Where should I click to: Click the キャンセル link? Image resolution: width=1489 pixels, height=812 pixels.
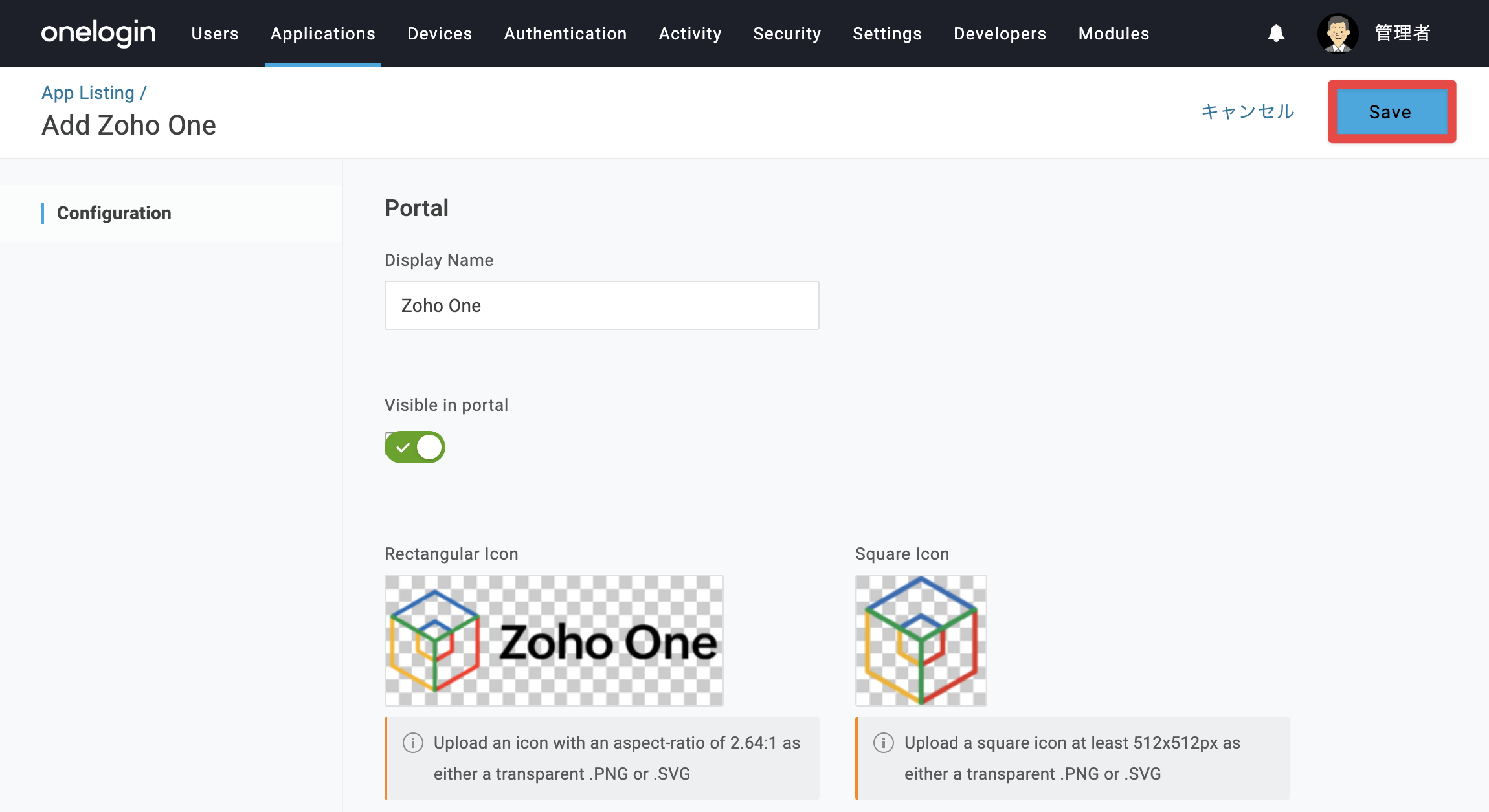(x=1248, y=112)
